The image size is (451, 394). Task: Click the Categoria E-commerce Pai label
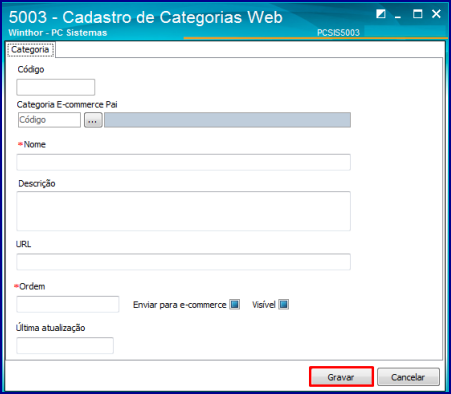pyautogui.click(x=67, y=105)
